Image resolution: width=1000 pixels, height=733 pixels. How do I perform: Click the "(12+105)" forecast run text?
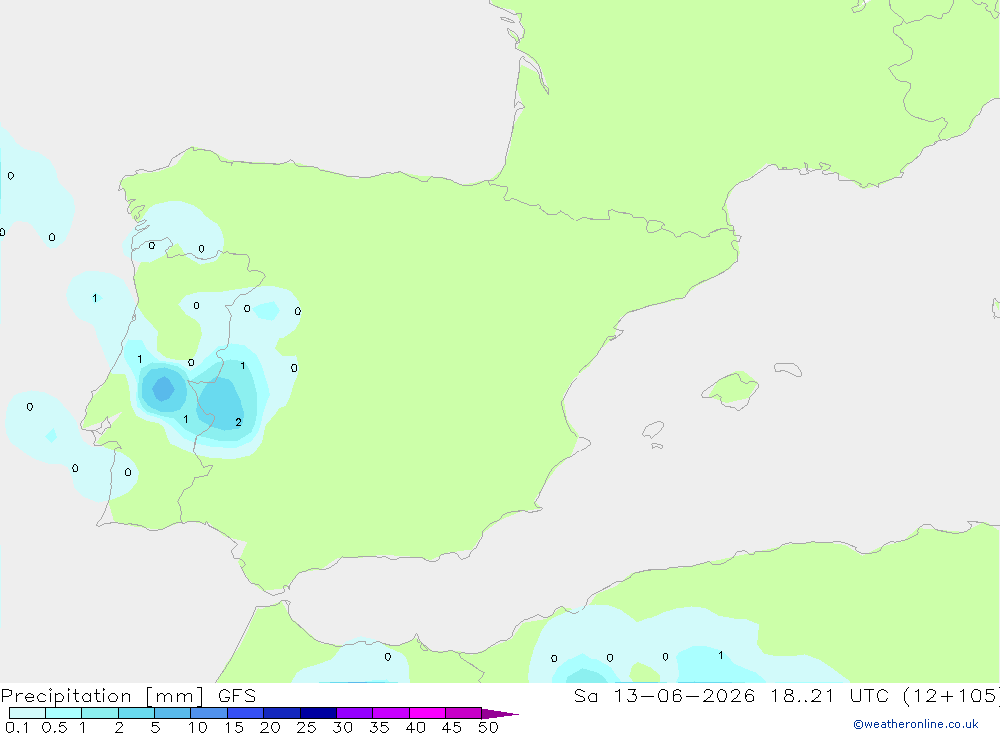point(952,696)
